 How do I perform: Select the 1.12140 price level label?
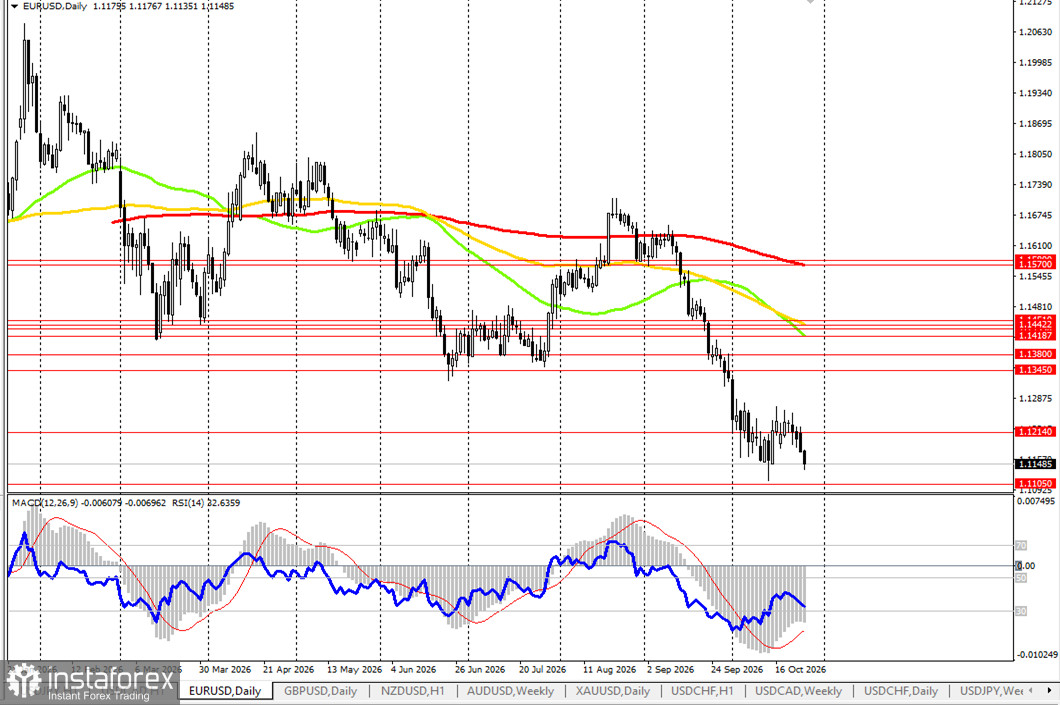coord(1035,431)
